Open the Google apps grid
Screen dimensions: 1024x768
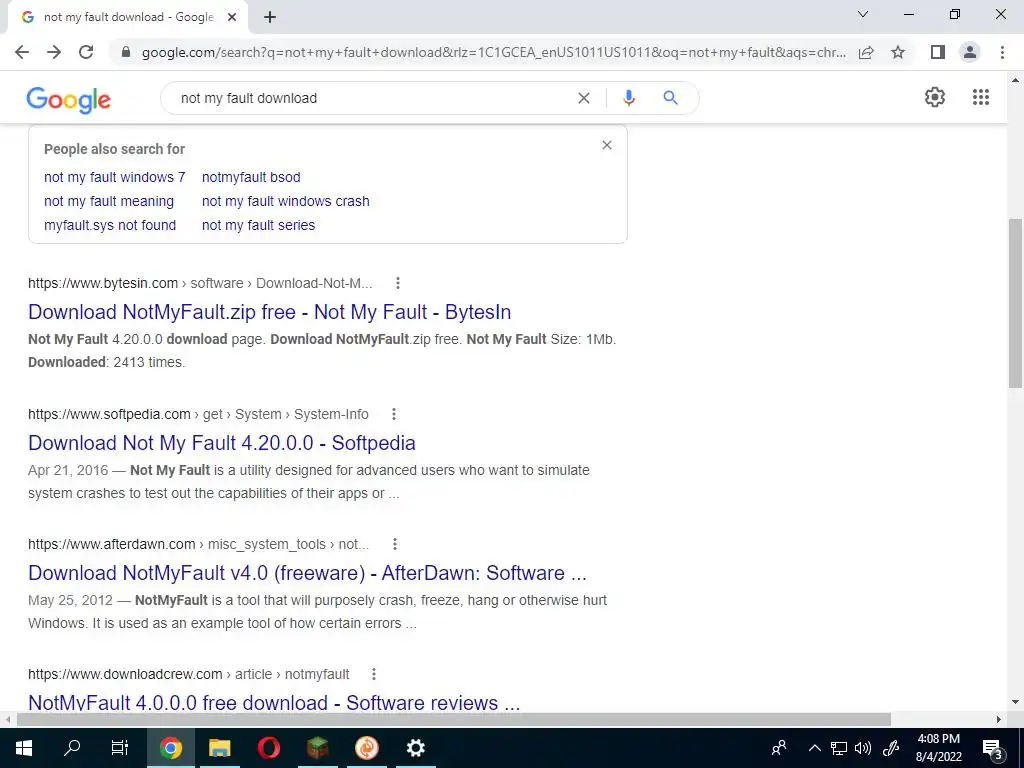coord(981,97)
